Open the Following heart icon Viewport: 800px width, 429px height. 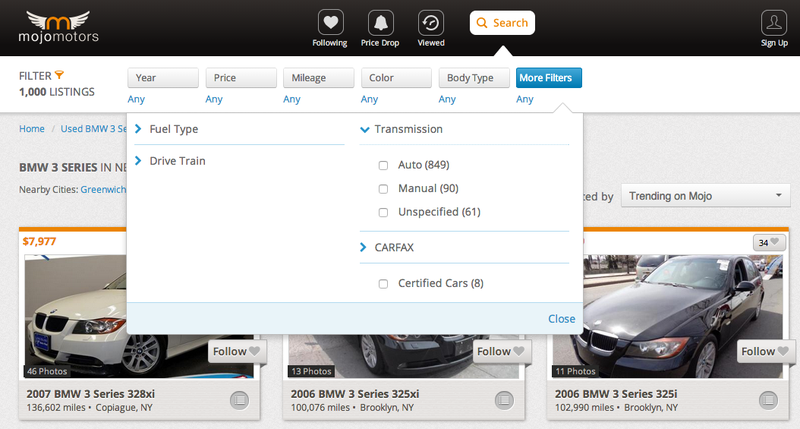[x=330, y=23]
